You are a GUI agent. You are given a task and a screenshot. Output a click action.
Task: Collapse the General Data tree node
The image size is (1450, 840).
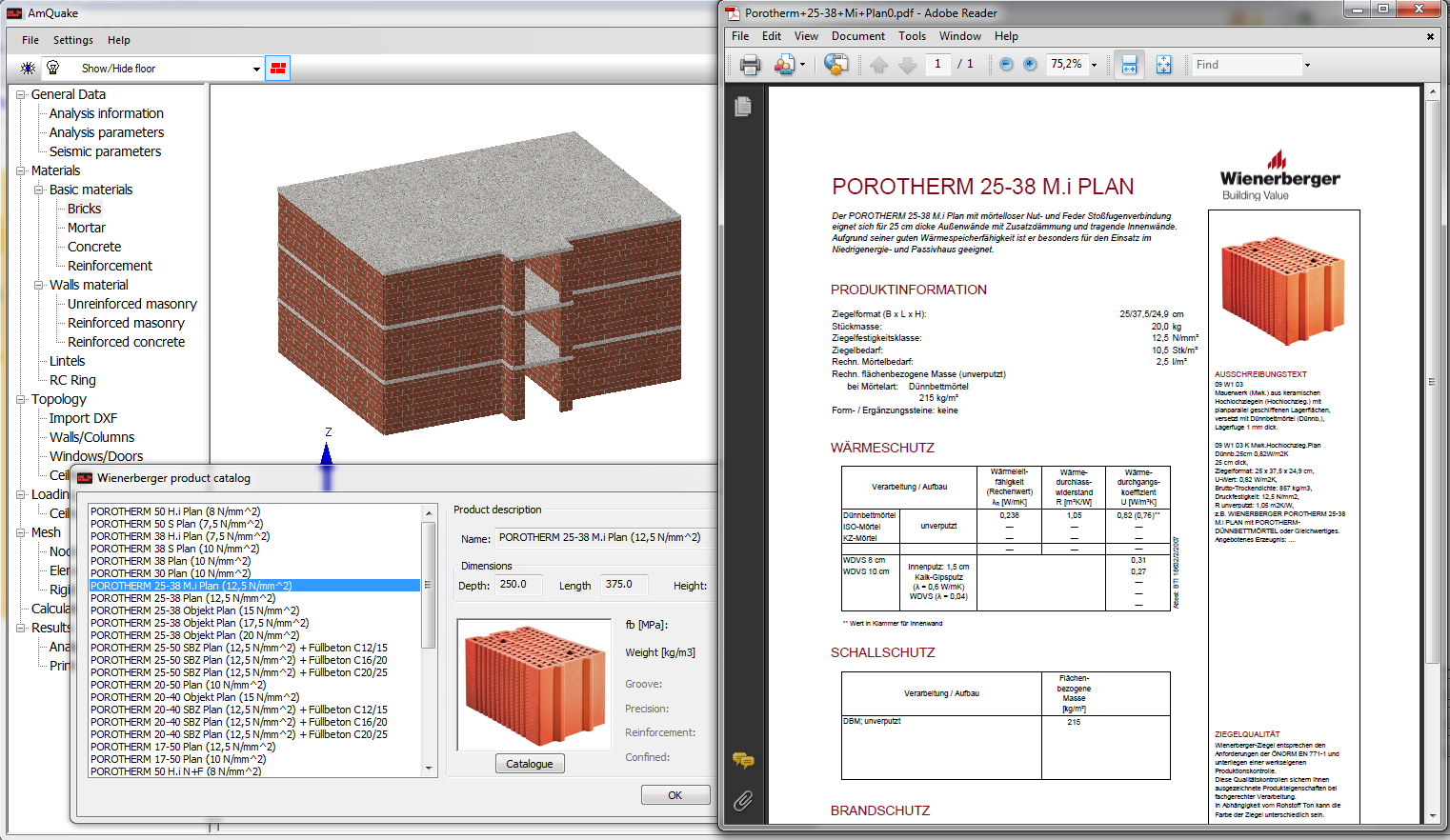21,94
